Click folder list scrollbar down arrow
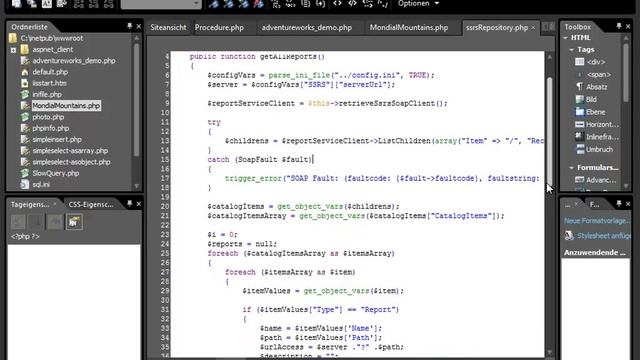 (x=136, y=186)
